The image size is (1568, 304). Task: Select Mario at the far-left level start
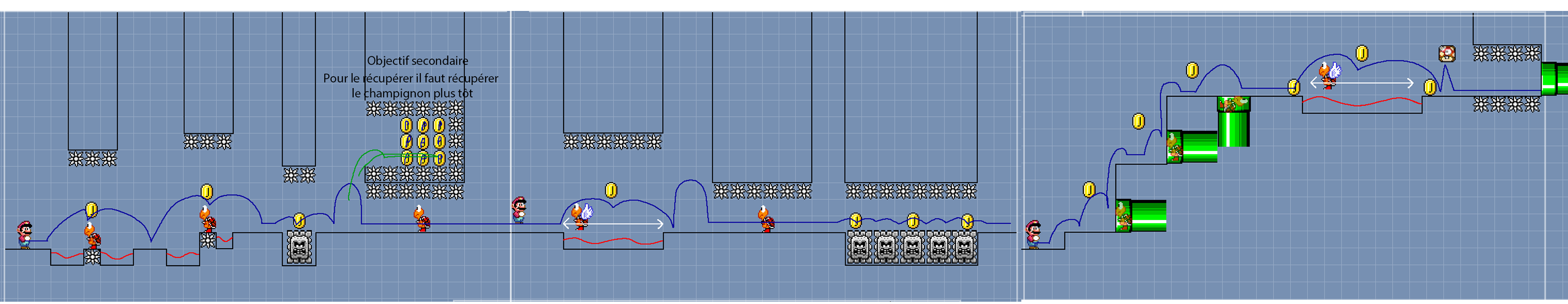coord(25,235)
